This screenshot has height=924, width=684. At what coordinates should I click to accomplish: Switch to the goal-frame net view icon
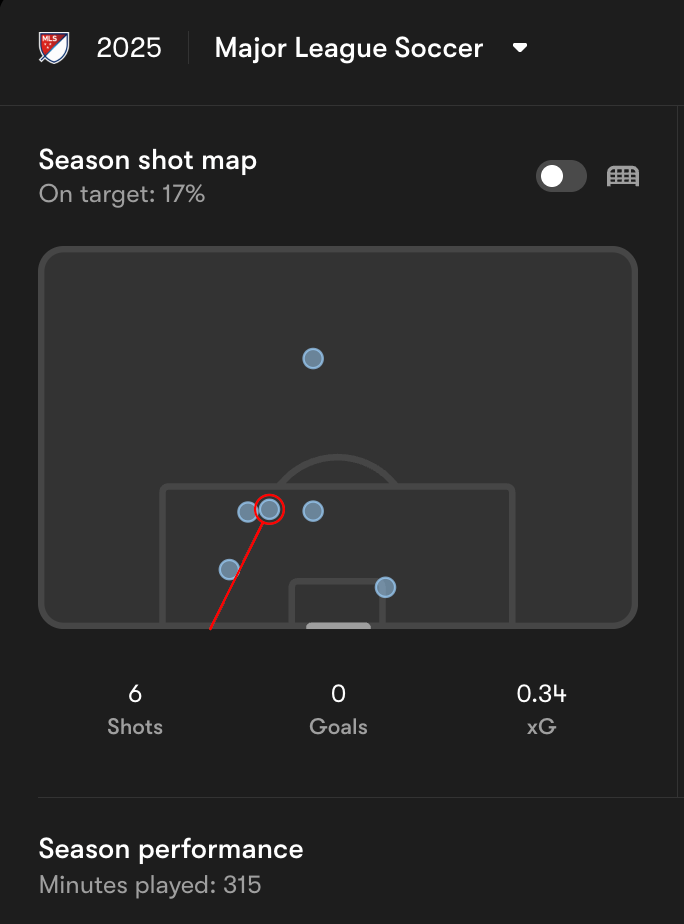click(623, 176)
